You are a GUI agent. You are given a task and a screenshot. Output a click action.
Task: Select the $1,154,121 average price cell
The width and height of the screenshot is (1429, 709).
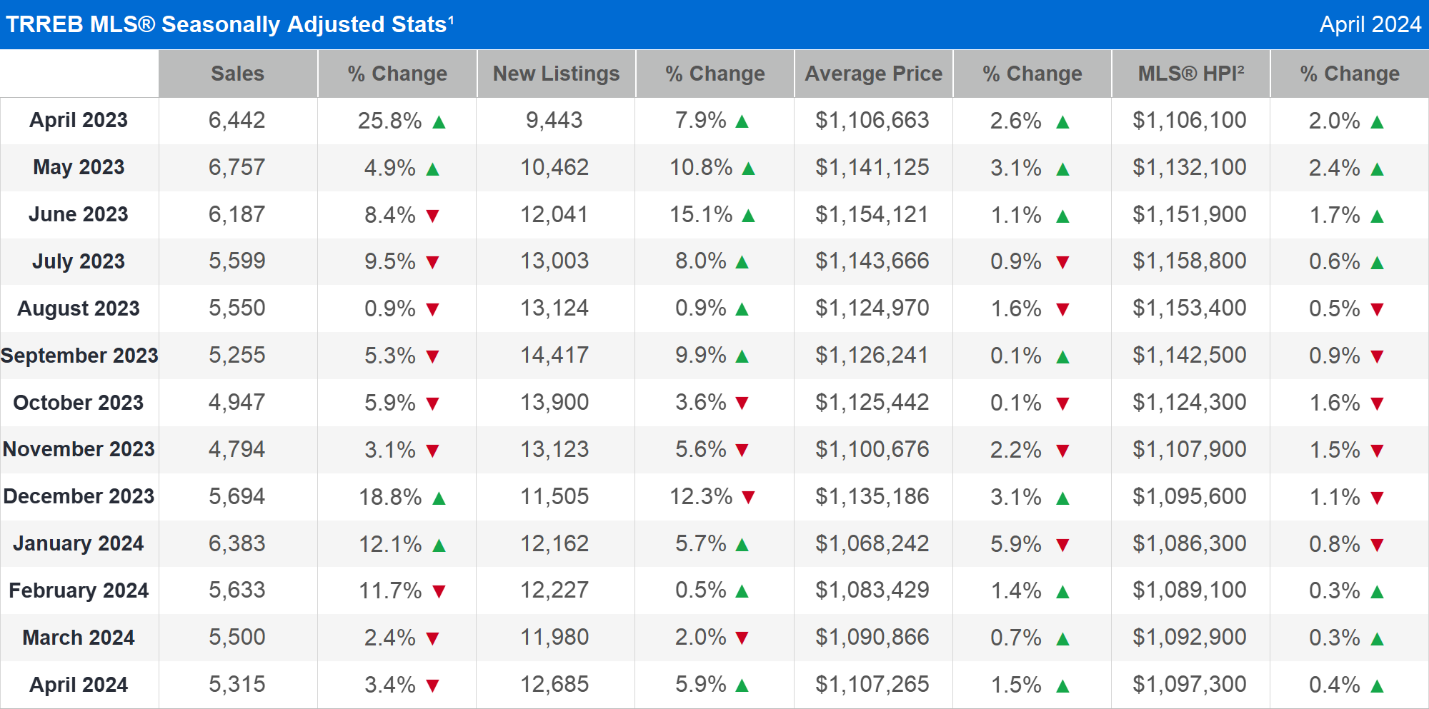pos(872,215)
